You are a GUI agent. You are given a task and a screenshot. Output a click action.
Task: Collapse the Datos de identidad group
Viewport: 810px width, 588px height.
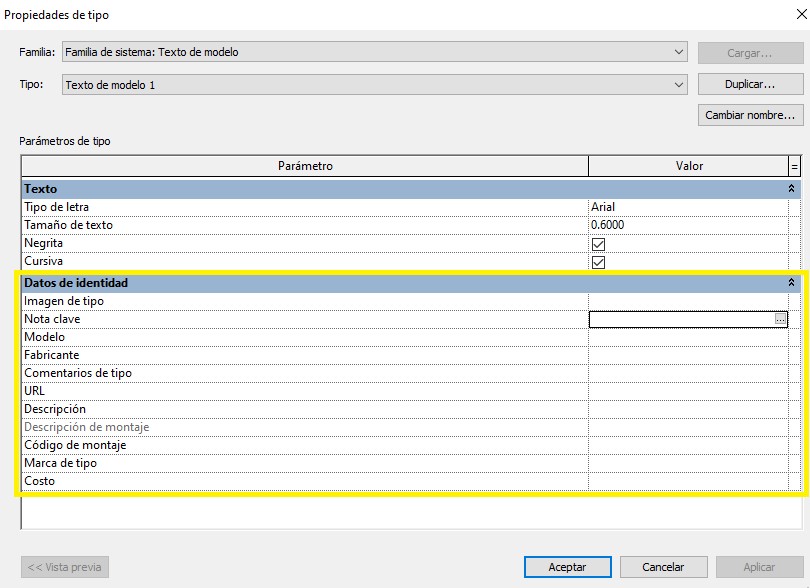point(791,283)
